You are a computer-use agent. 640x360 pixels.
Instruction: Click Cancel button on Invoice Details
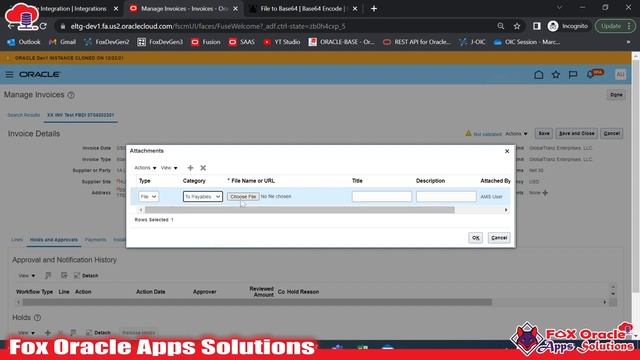click(x=611, y=133)
